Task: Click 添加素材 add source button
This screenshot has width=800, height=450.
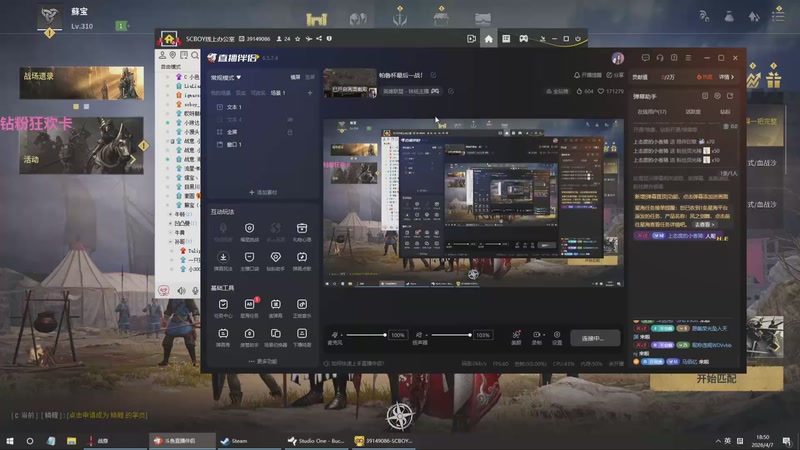Action: click(263, 192)
